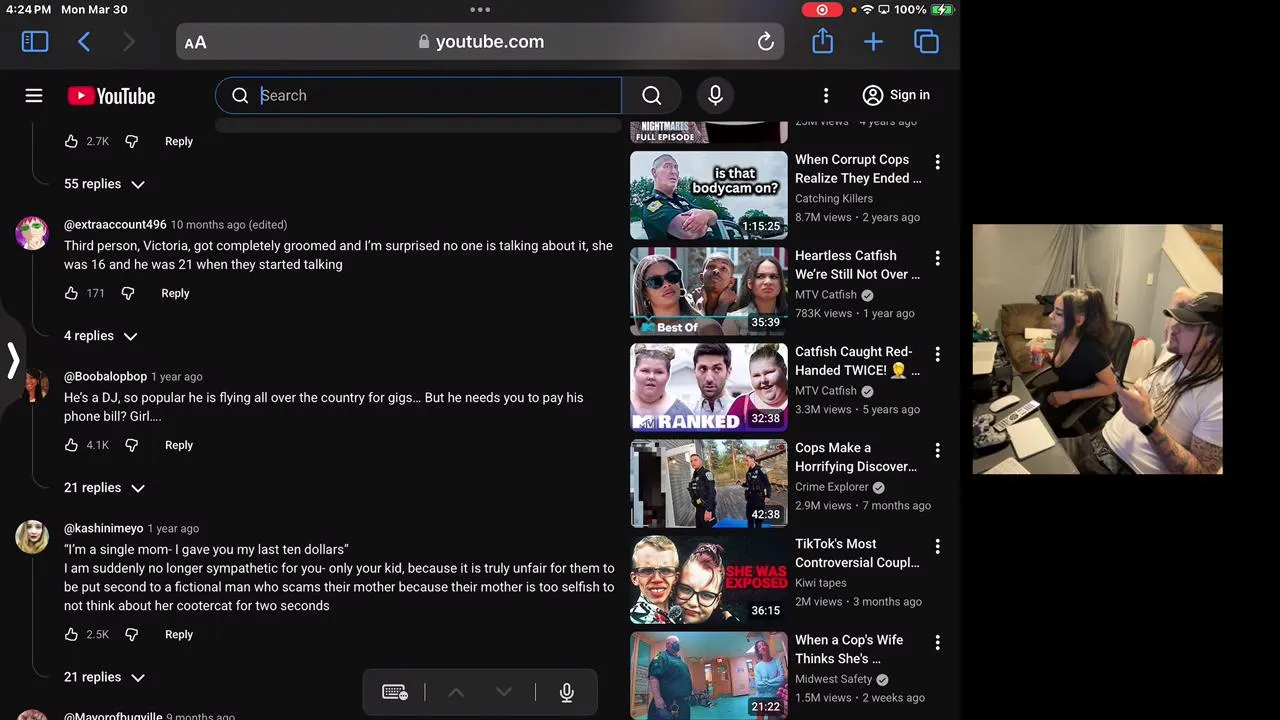Dislike the @kashinimeyo comment
Image resolution: width=1280 pixels, height=720 pixels.
pos(131,634)
